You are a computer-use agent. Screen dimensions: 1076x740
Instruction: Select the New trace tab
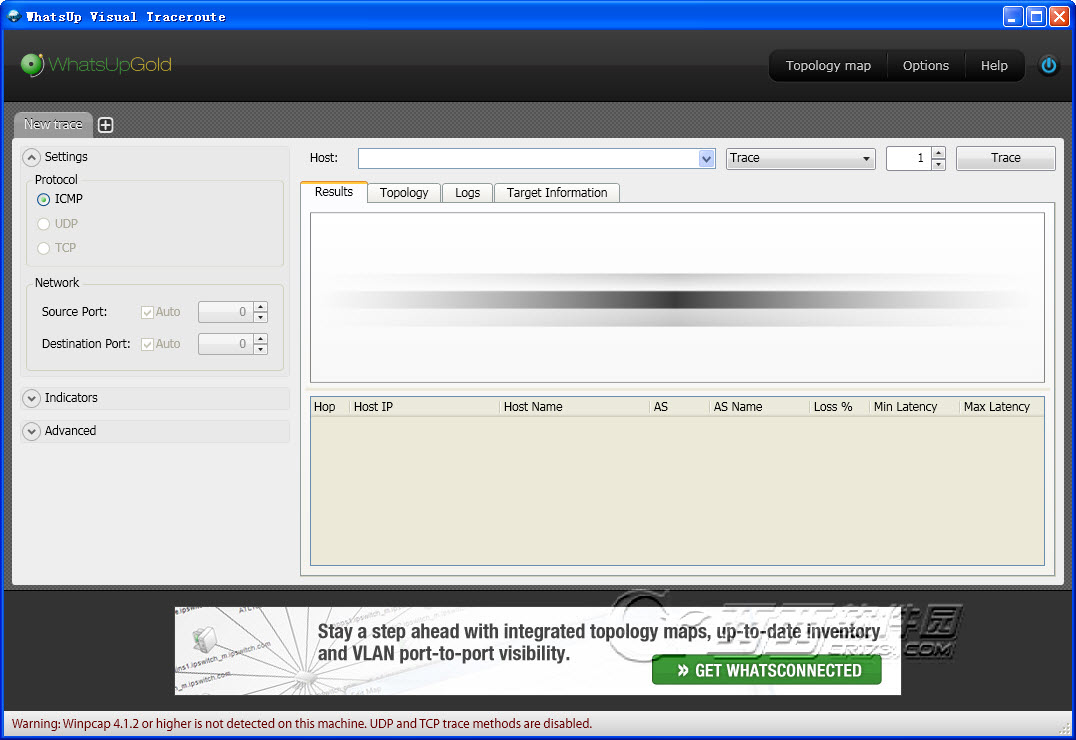[x=54, y=124]
